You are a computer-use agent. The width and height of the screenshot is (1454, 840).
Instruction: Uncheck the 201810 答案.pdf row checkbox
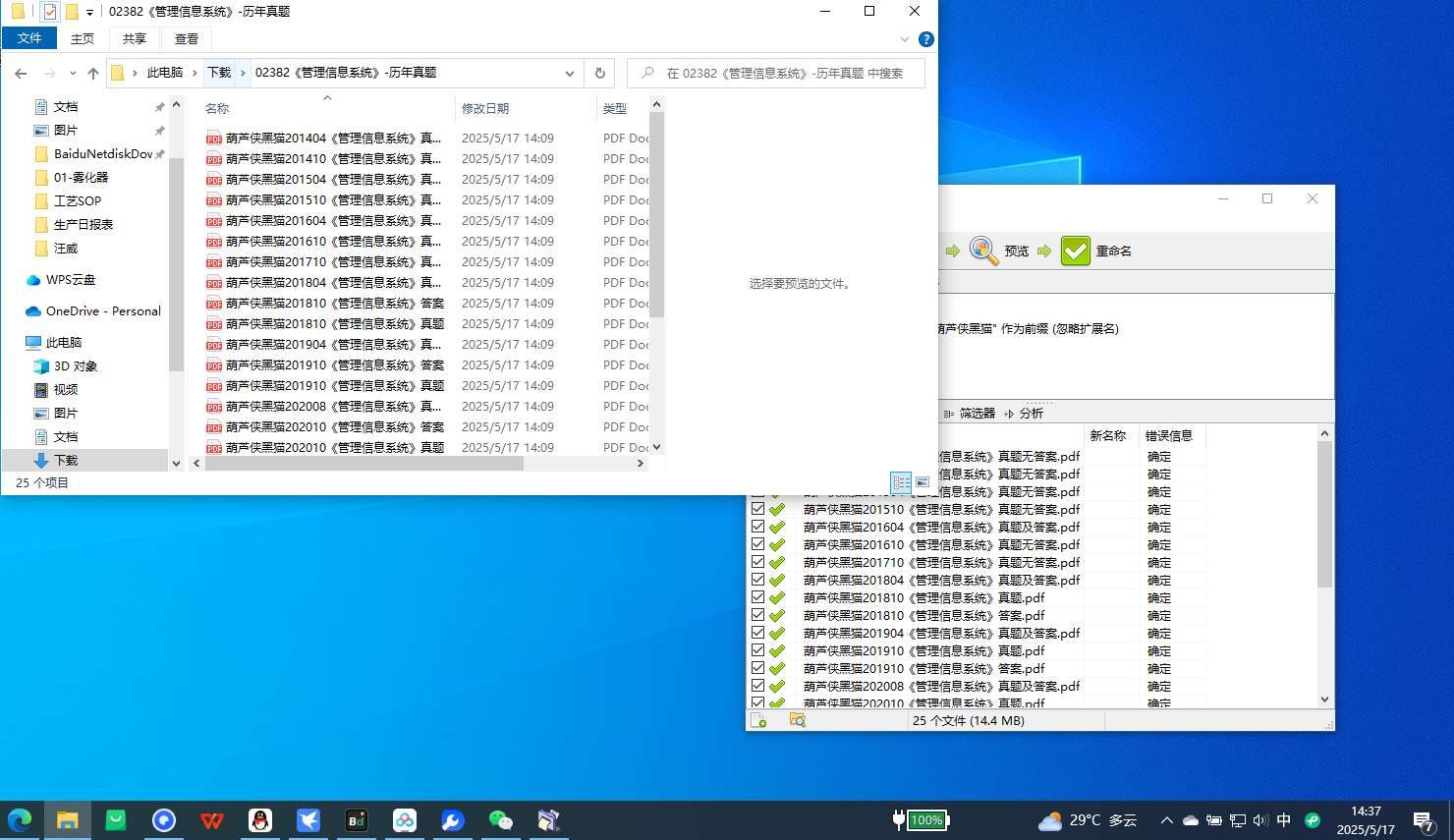pyautogui.click(x=757, y=615)
